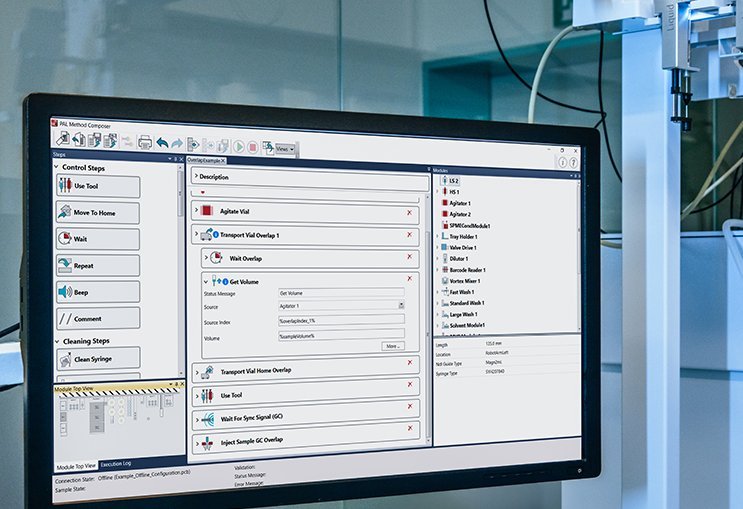Expand HS 1 in Modules tree
The image size is (743, 509).
pos(437,191)
